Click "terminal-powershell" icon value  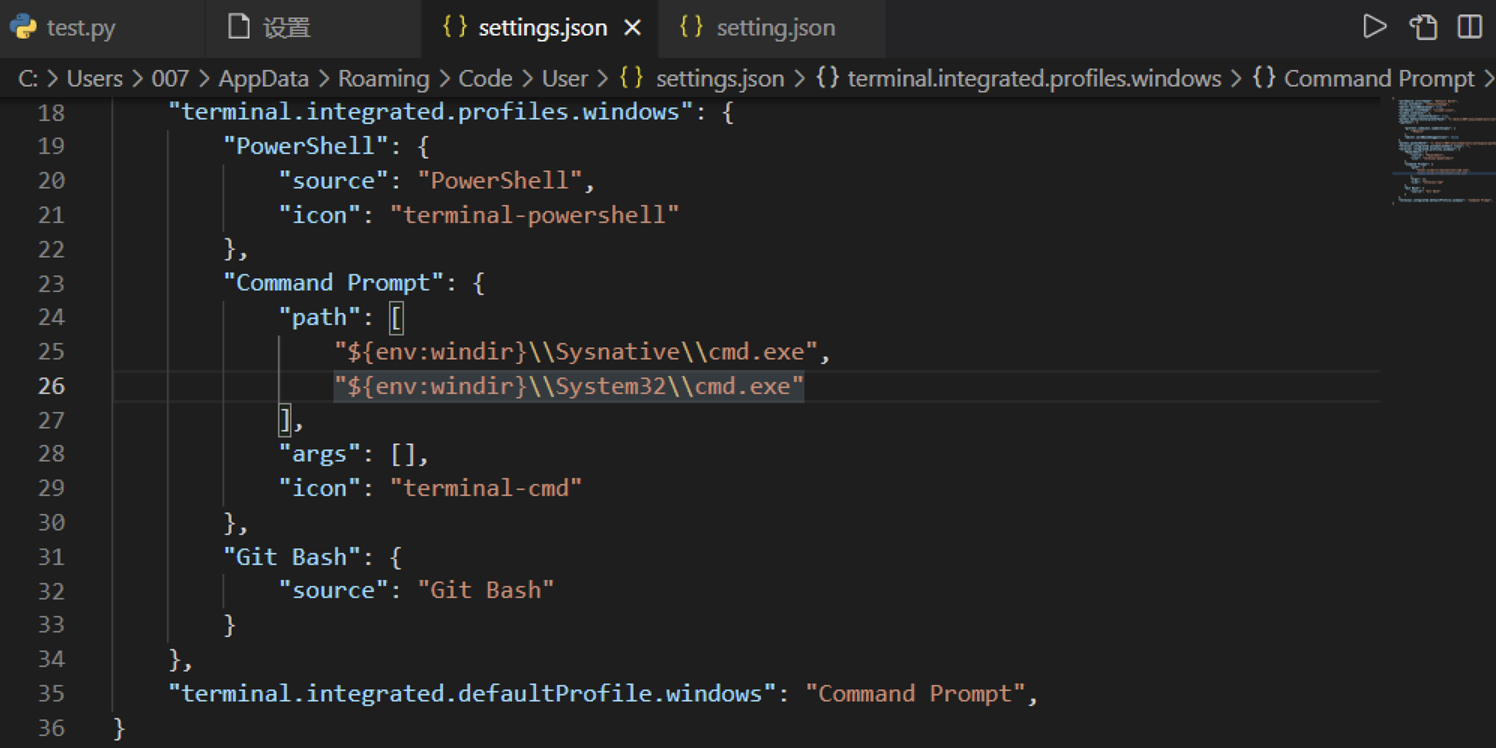pos(534,215)
